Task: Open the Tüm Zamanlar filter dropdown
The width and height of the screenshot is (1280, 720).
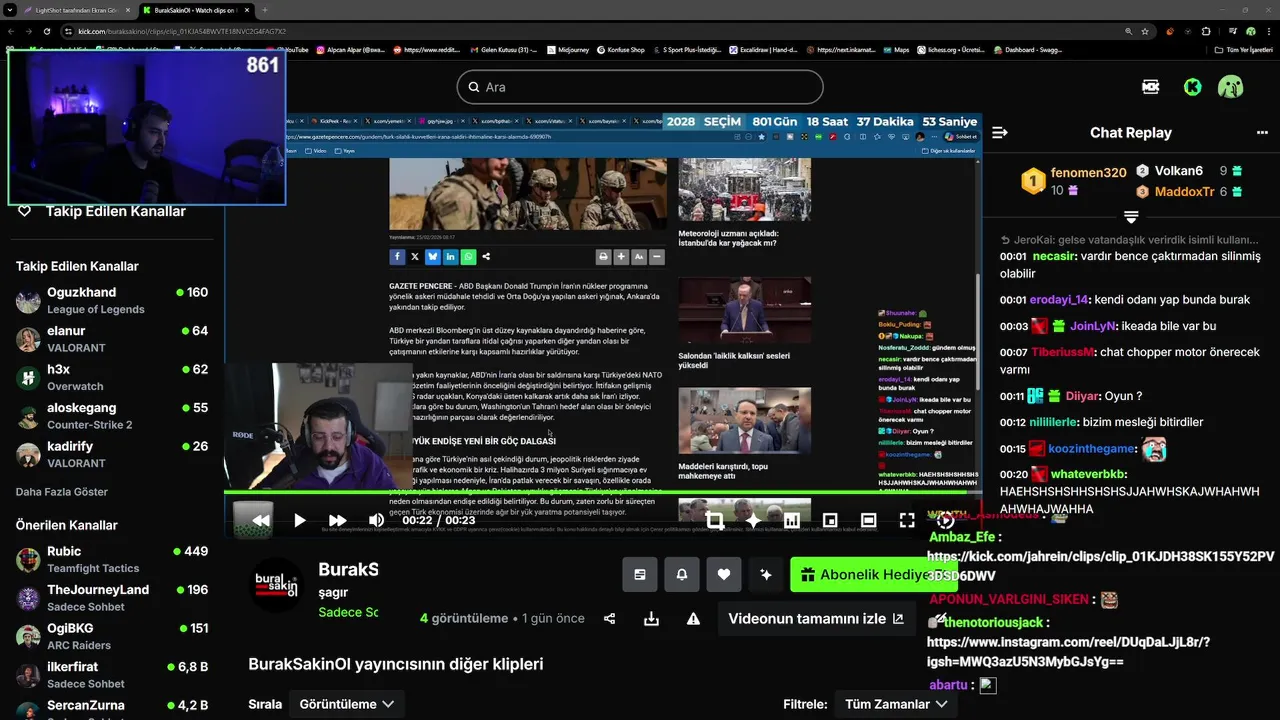Action: click(895, 704)
